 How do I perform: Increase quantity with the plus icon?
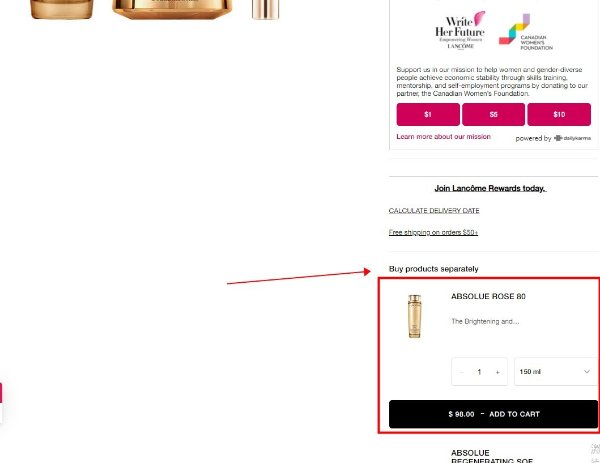[x=497, y=372]
